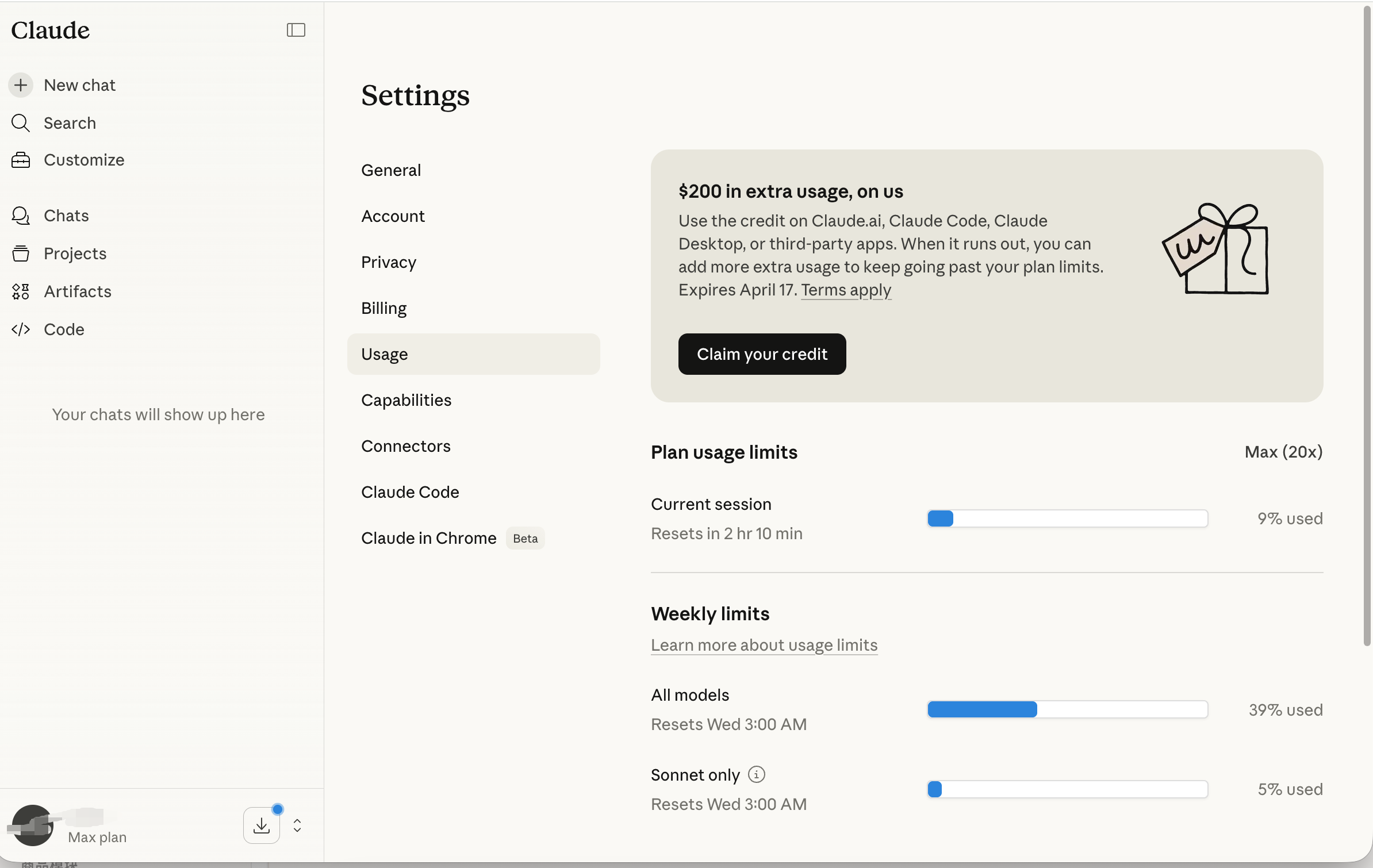The width and height of the screenshot is (1373, 868).
Task: Open Artifacts via the shapes icon
Action: [21, 291]
